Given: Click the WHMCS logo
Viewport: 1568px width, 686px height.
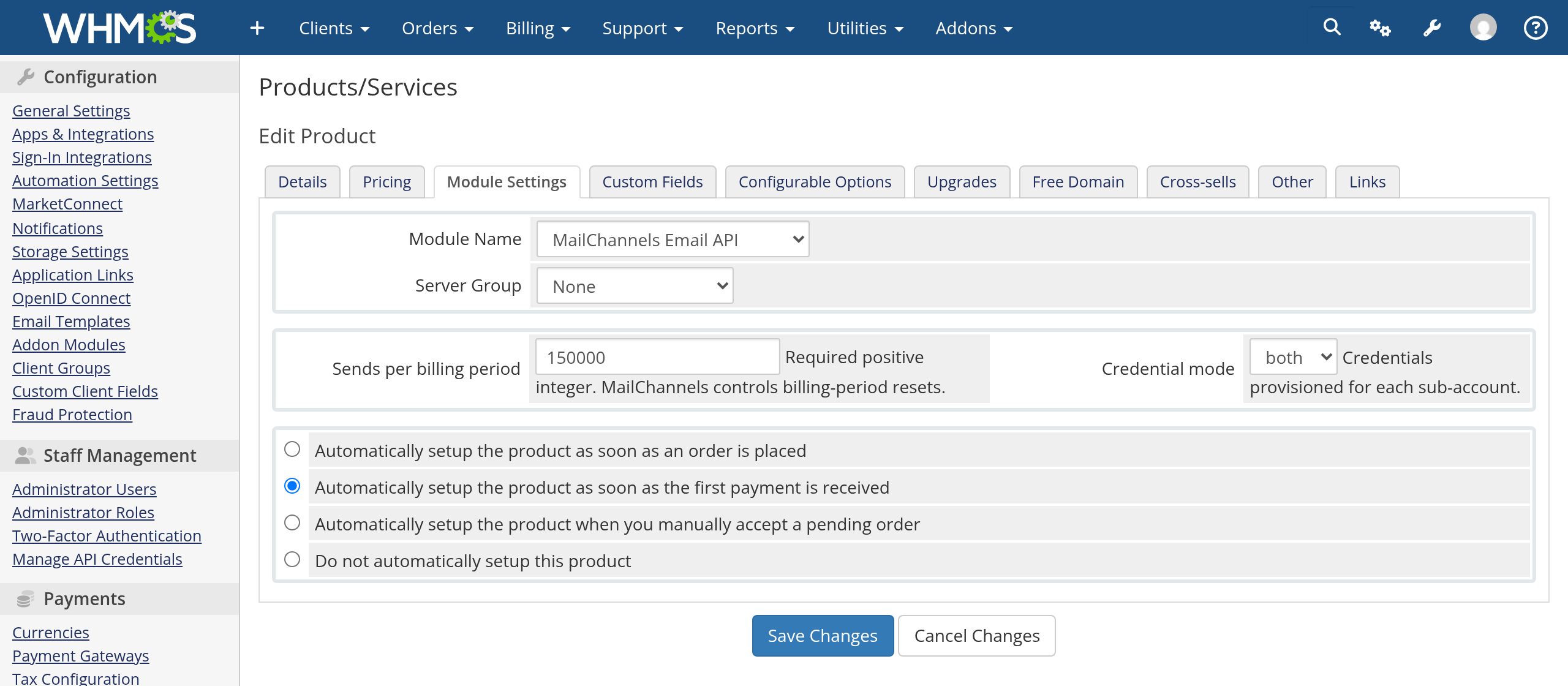Looking at the screenshot, I should pos(119,28).
